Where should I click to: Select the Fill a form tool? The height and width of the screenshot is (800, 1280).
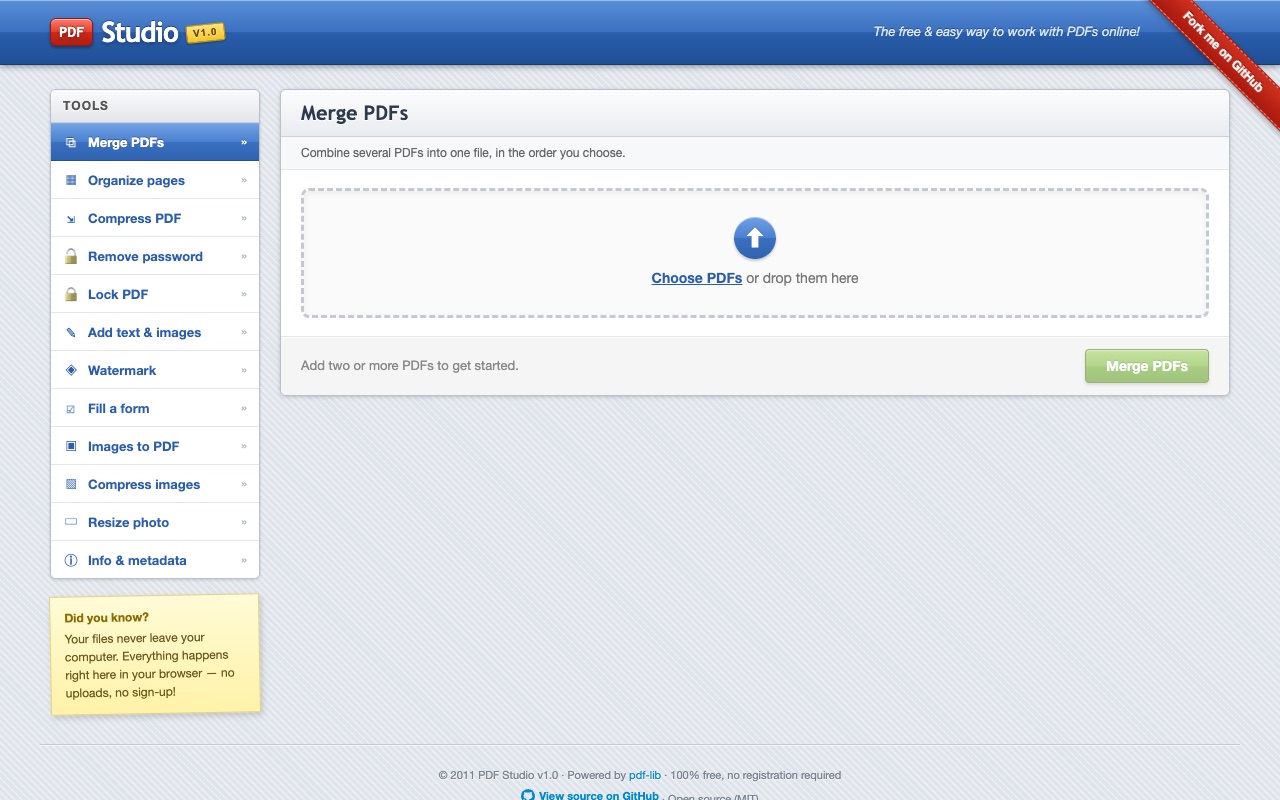tap(155, 408)
